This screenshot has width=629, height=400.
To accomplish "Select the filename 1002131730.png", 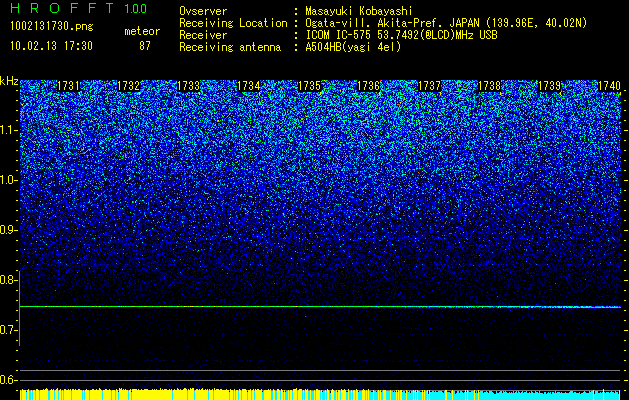I will (x=52, y=26).
